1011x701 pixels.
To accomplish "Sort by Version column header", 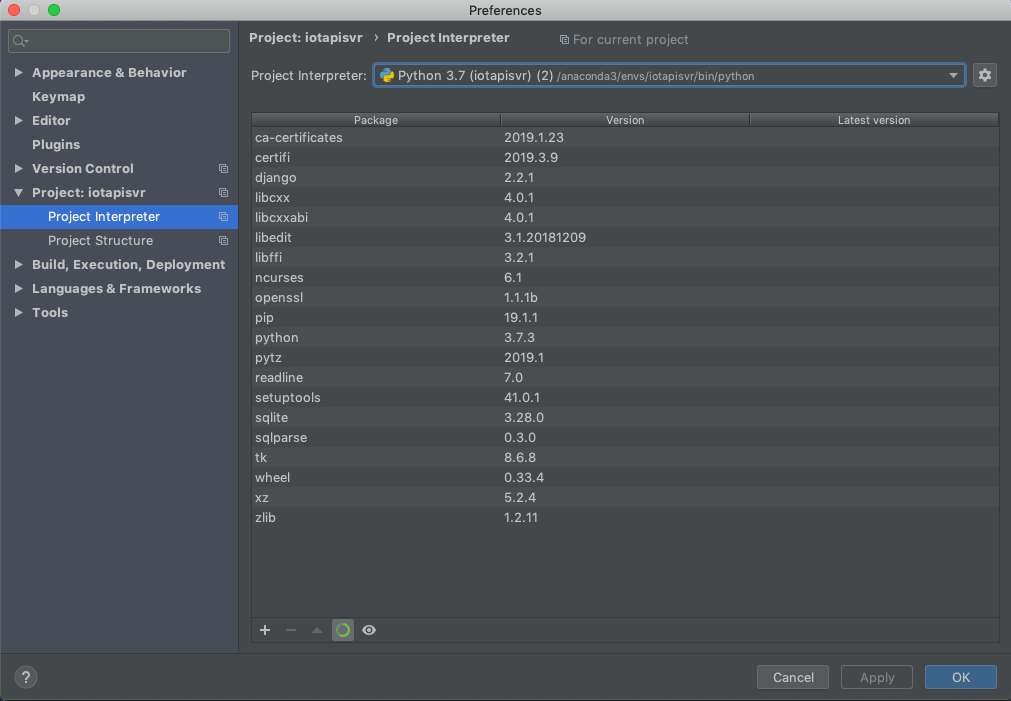I will tap(625, 120).
